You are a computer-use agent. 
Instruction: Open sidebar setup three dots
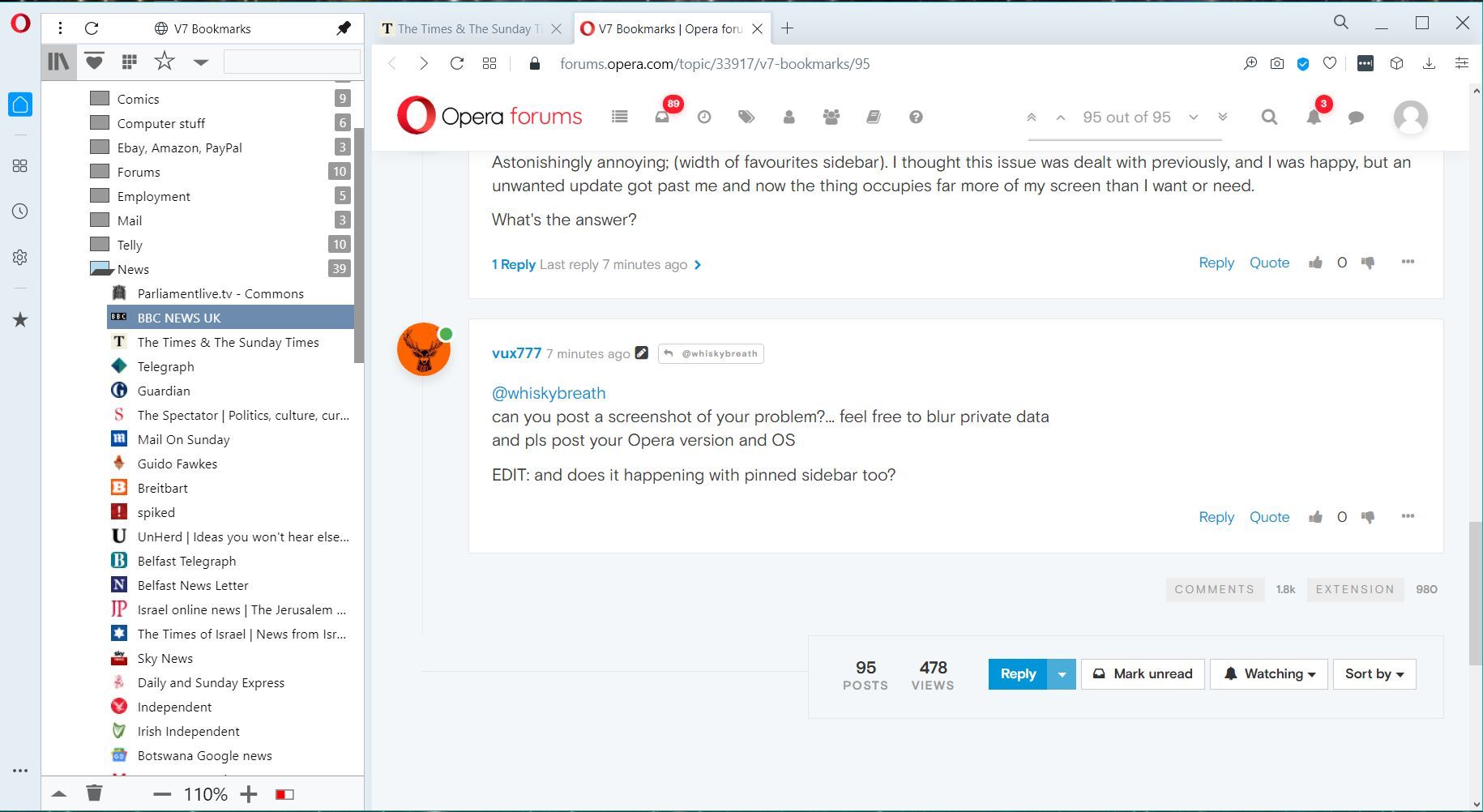[20, 771]
